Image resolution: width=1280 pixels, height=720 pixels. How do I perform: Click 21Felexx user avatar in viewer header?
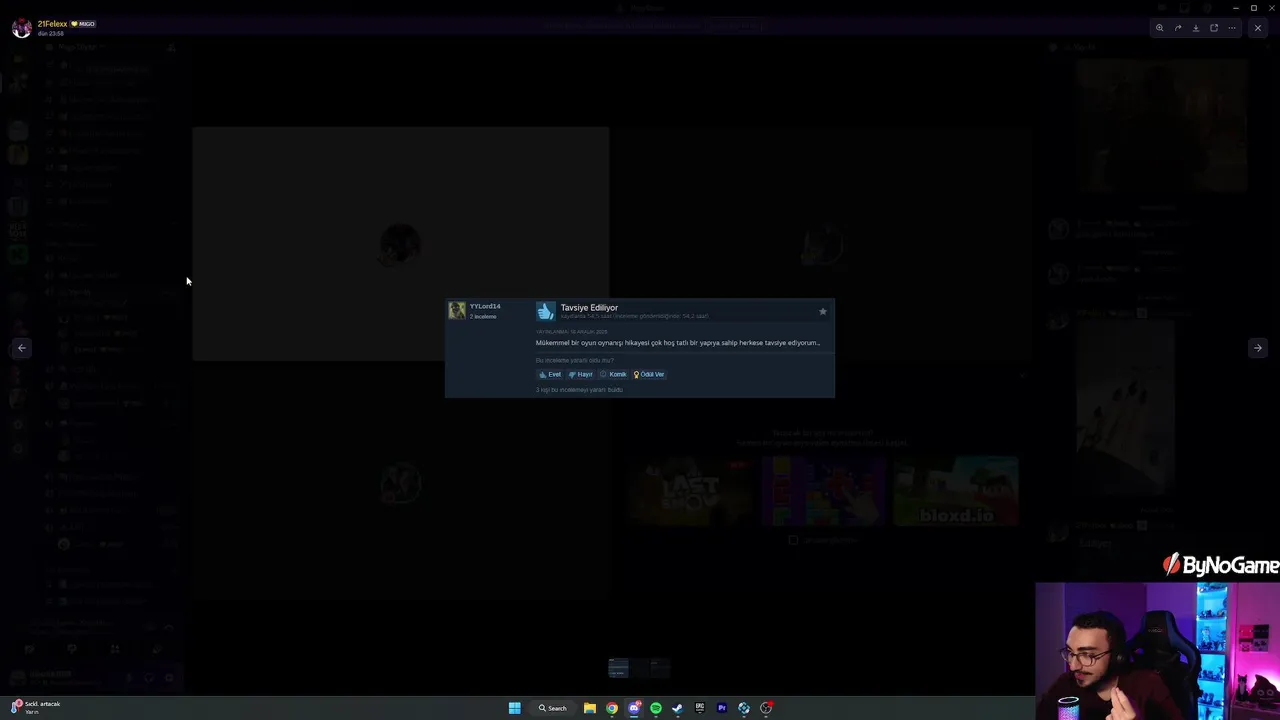[x=21, y=28]
